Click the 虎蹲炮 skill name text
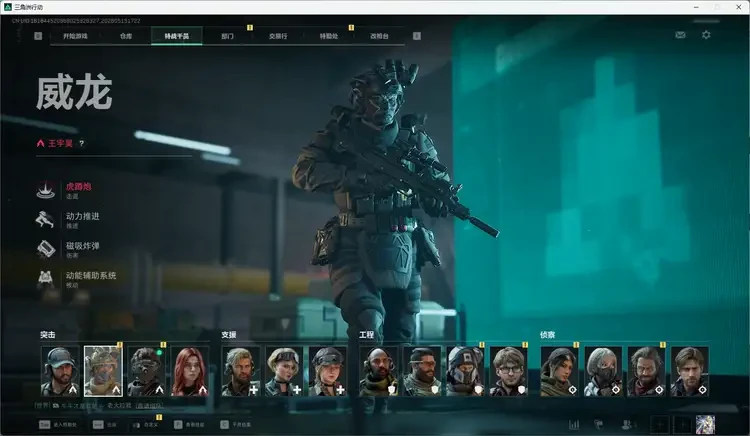 click(78, 186)
